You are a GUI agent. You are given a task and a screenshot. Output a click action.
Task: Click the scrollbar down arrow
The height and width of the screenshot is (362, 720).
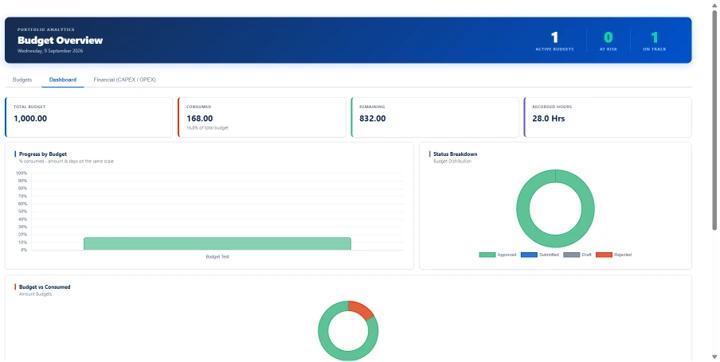coord(714,357)
